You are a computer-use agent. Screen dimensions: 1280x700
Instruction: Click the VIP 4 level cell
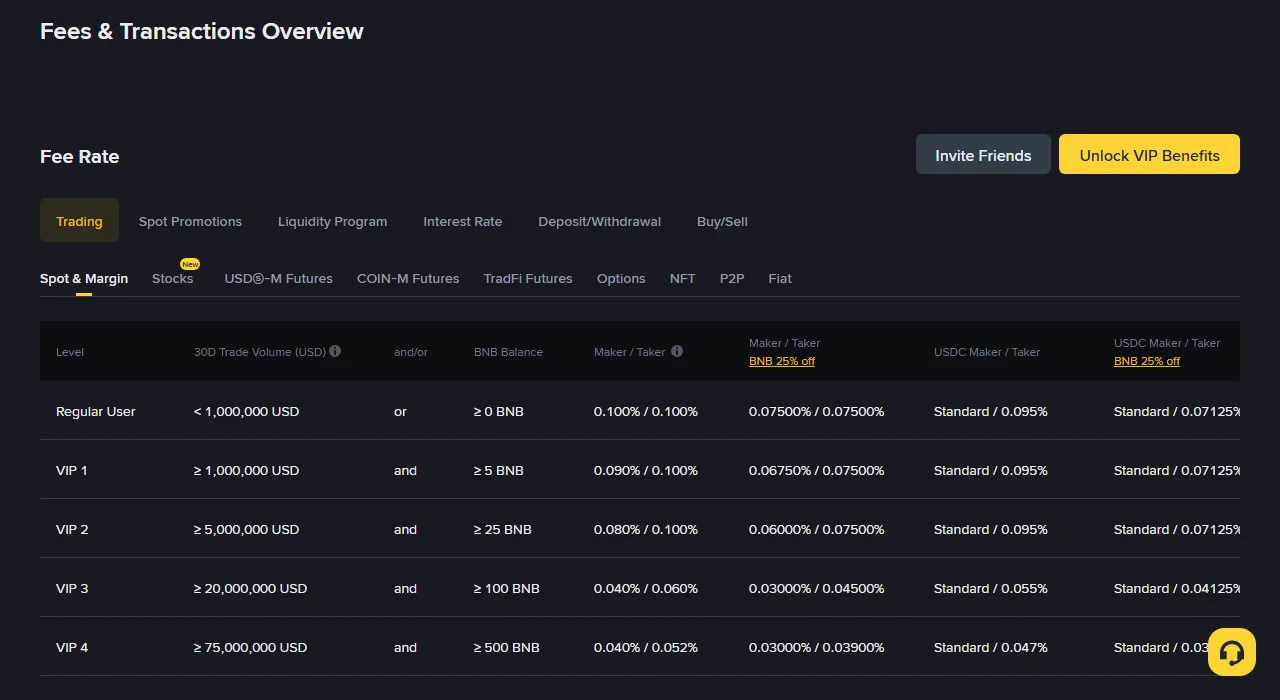pyautogui.click(x=72, y=647)
